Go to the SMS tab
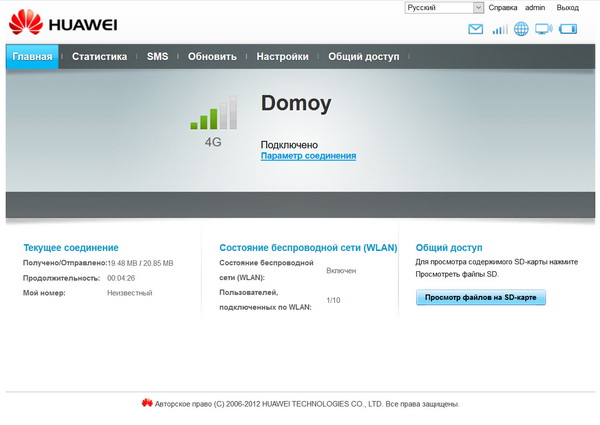This screenshot has height=425, width=600. coord(157,57)
